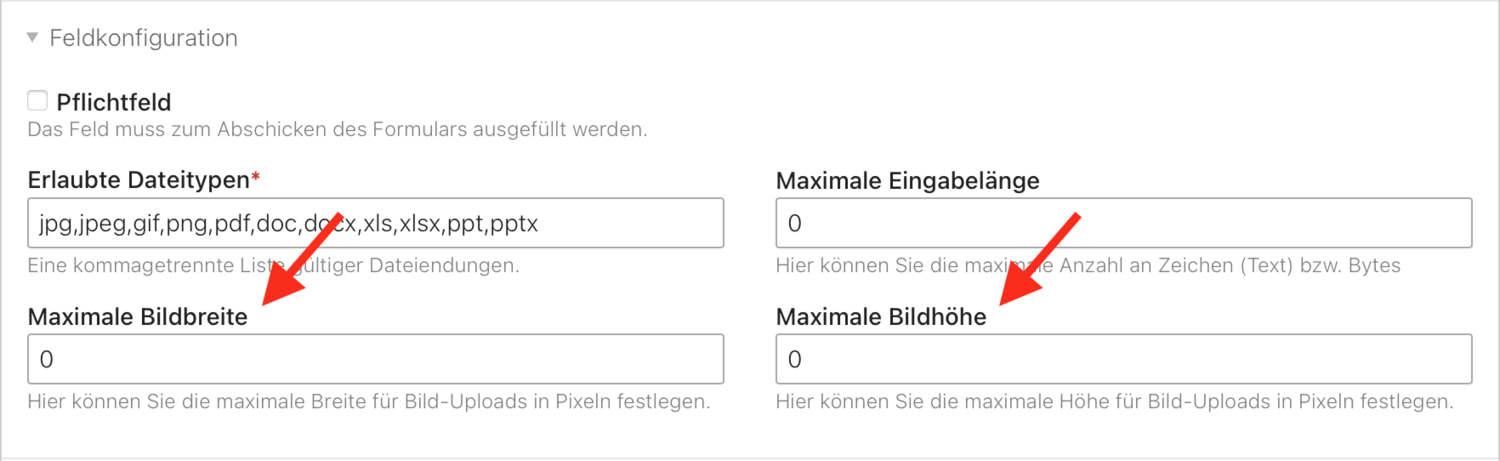1500x461 pixels.
Task: Click the Erlaubte Dateitypen label
Action: click(x=138, y=181)
